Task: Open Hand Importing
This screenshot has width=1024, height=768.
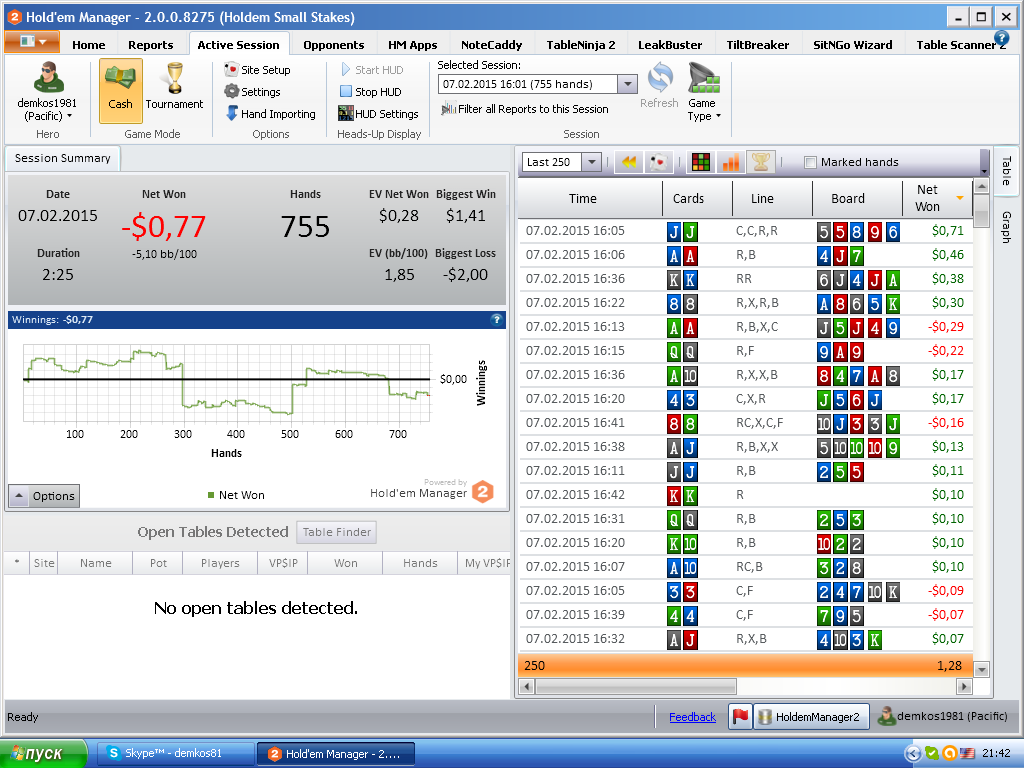Action: pos(270,114)
